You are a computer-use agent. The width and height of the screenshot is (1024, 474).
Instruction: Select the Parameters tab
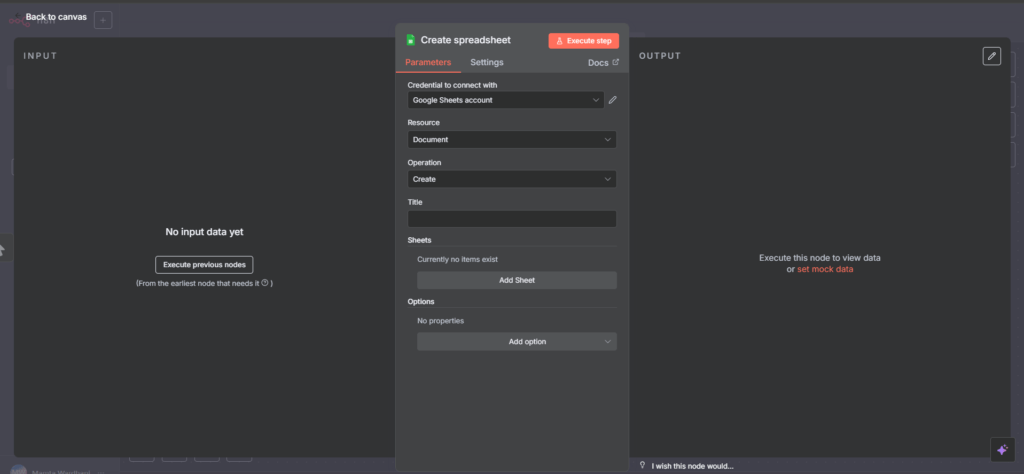[x=428, y=62]
